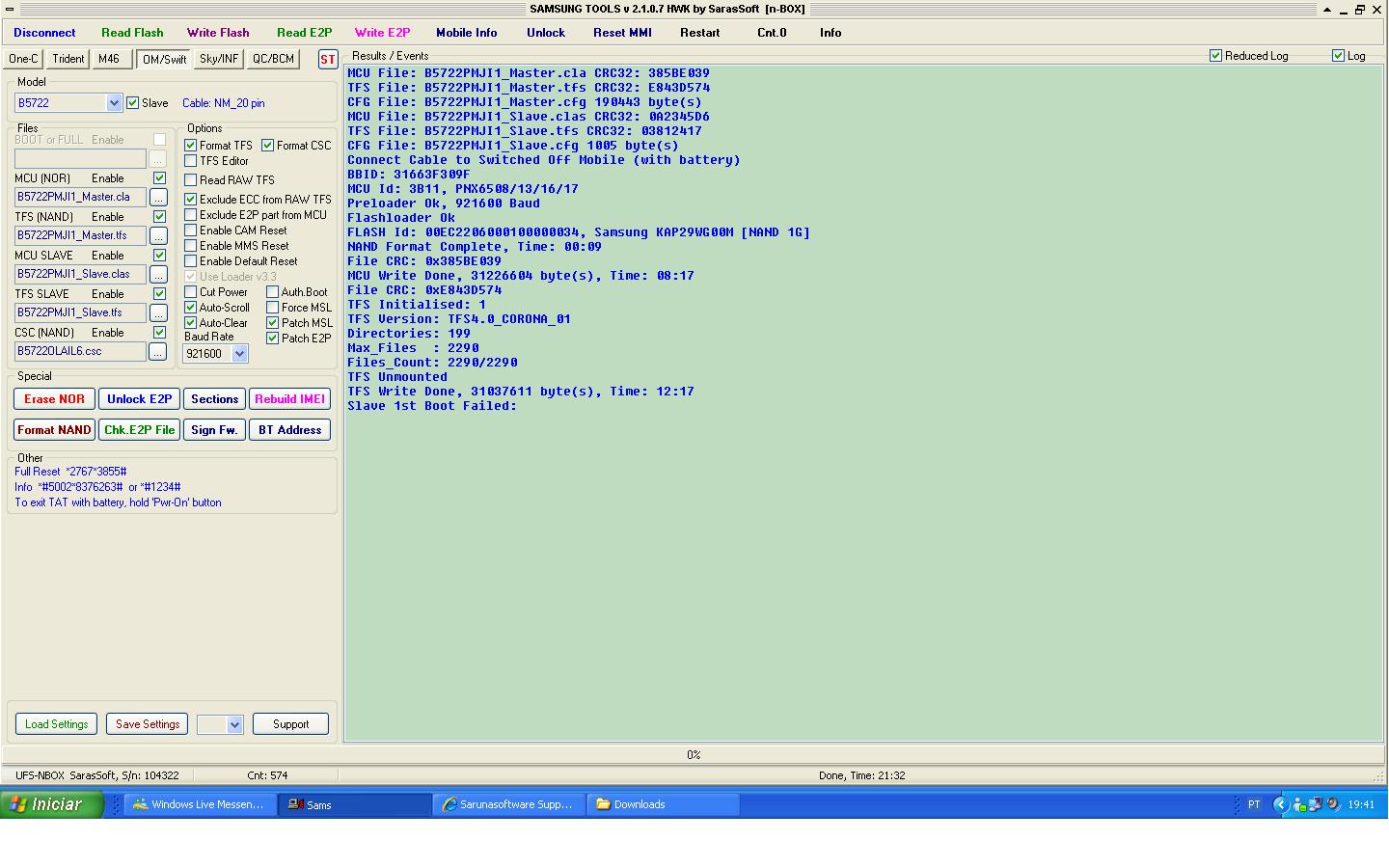This screenshot has height=868, width=1389.
Task: Click the Unlock E2P button
Action: 139,399
